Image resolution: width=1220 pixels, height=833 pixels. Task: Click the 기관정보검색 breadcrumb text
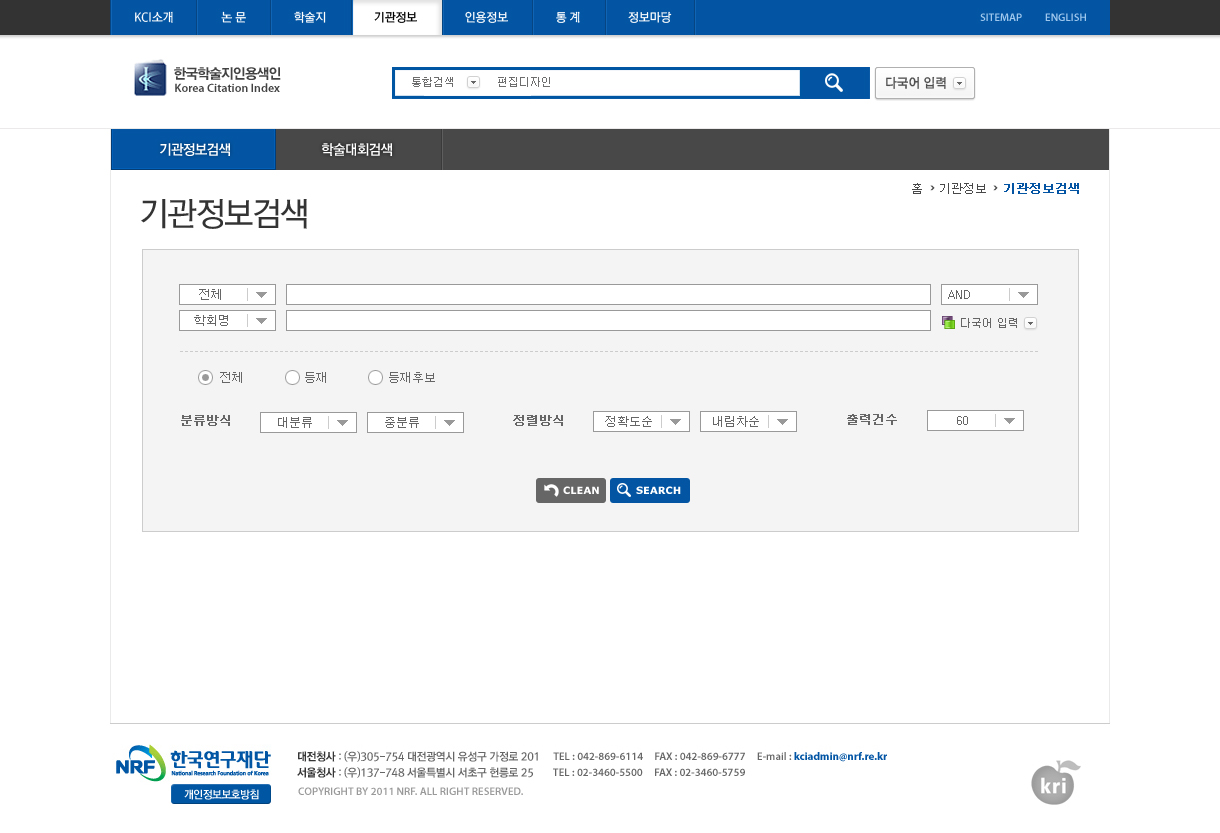pyautogui.click(x=1041, y=188)
